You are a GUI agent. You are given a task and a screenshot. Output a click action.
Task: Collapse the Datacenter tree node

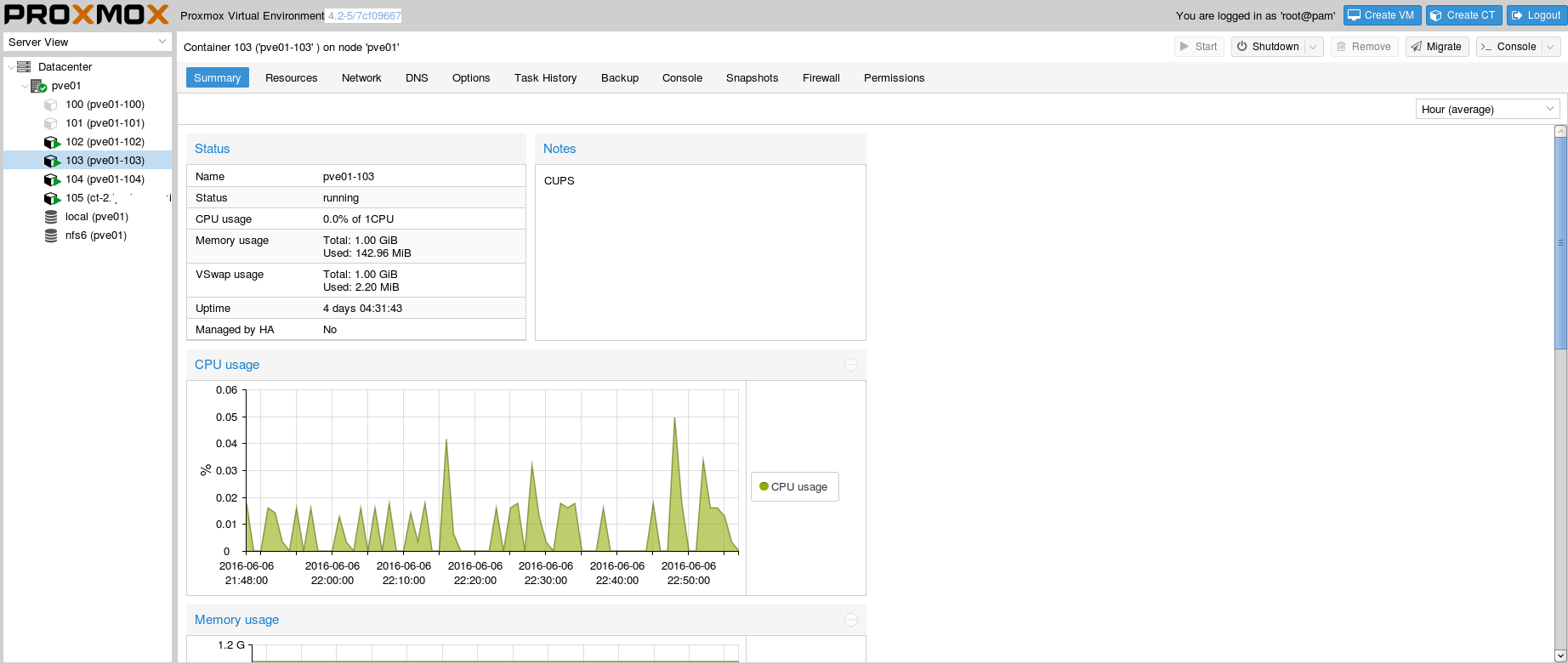click(10, 67)
